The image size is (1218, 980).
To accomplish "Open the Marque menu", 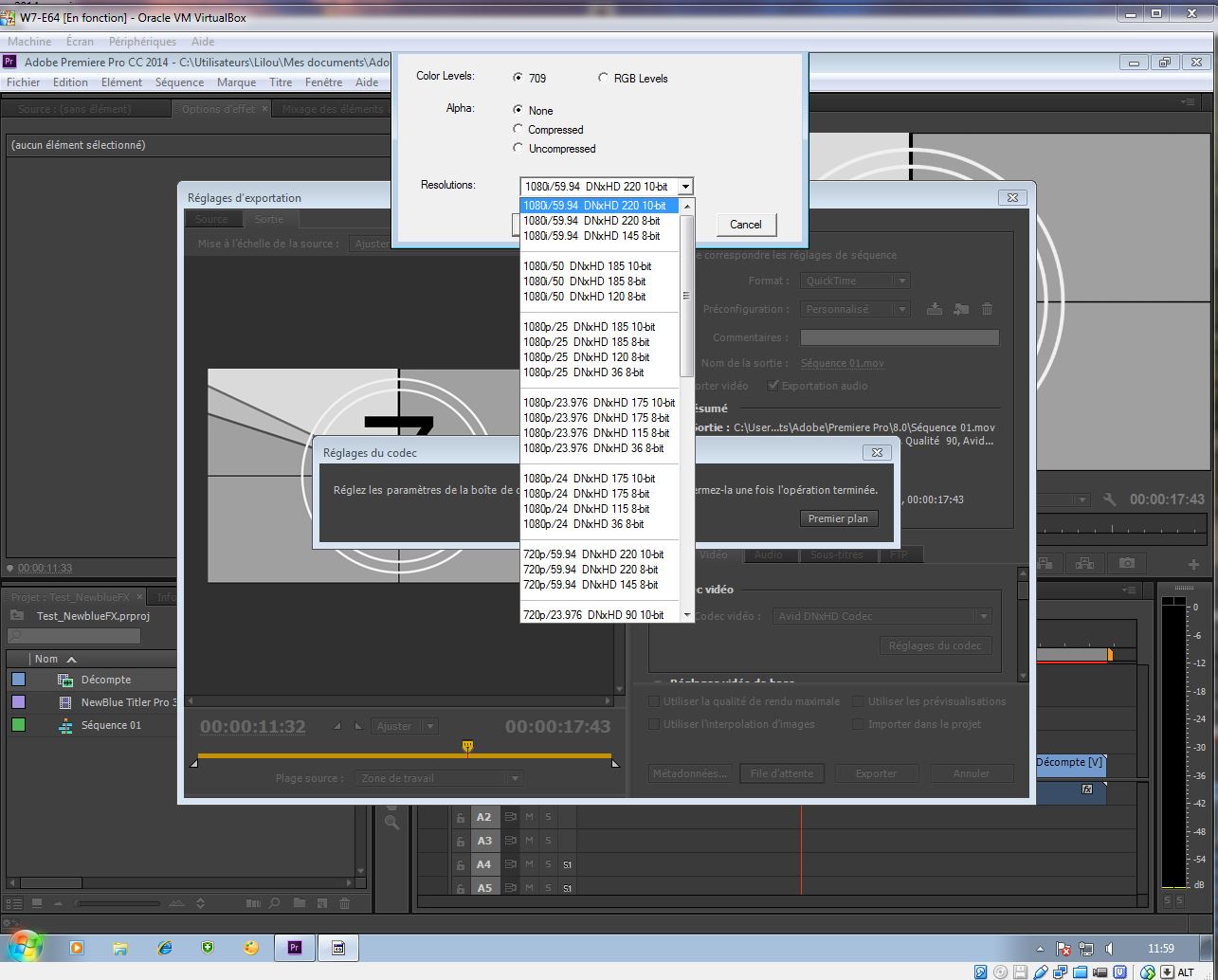I will (x=236, y=82).
